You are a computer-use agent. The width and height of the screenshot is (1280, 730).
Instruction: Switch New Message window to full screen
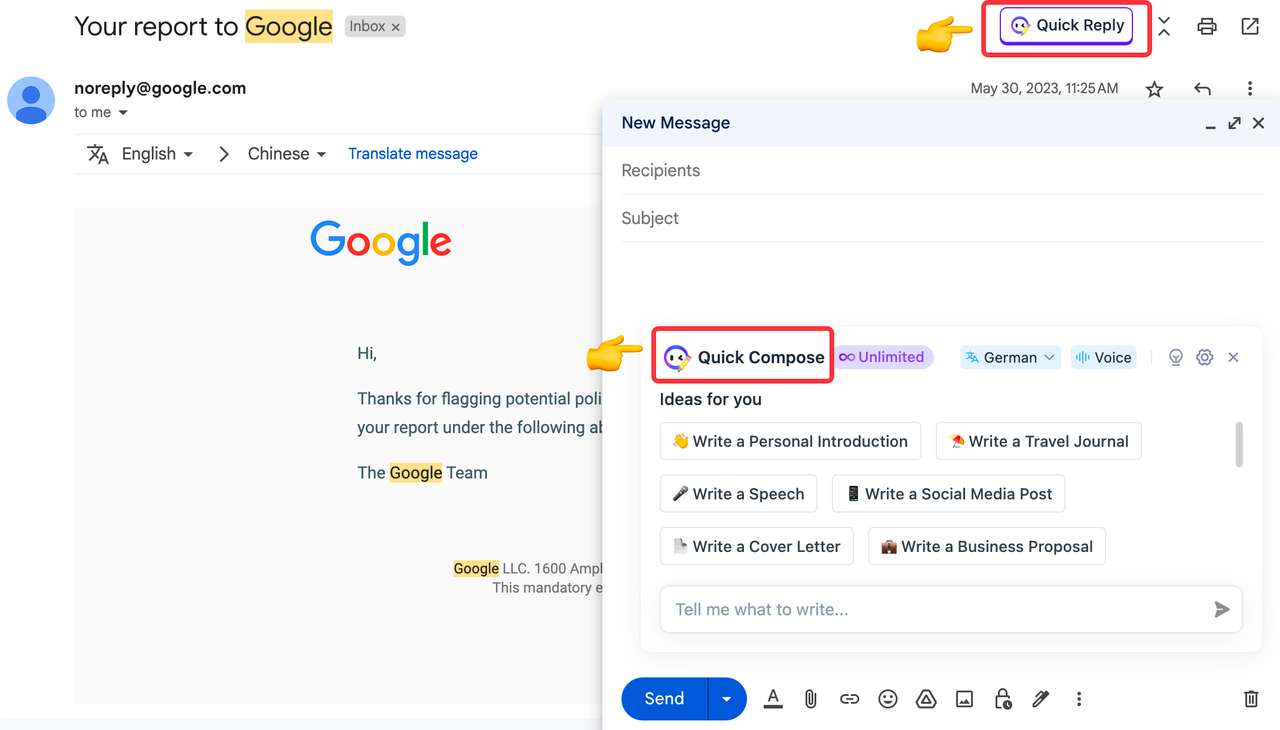(x=1234, y=123)
